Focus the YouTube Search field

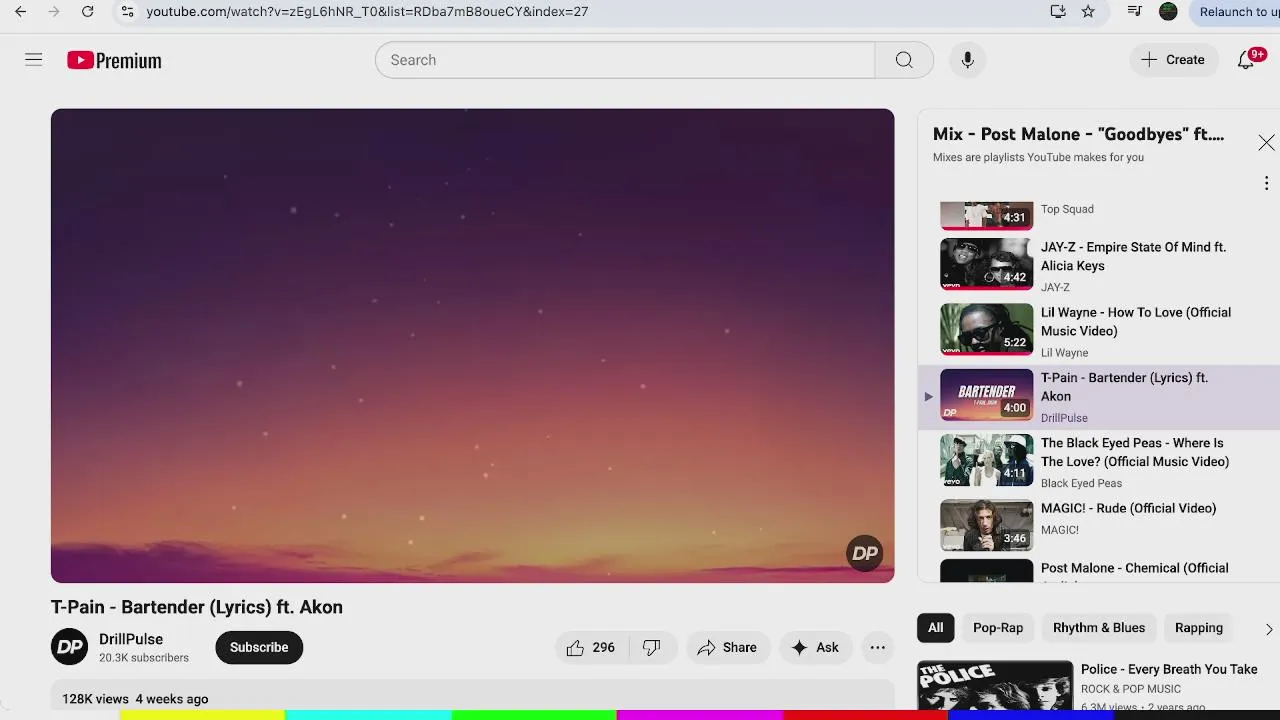[625, 60]
